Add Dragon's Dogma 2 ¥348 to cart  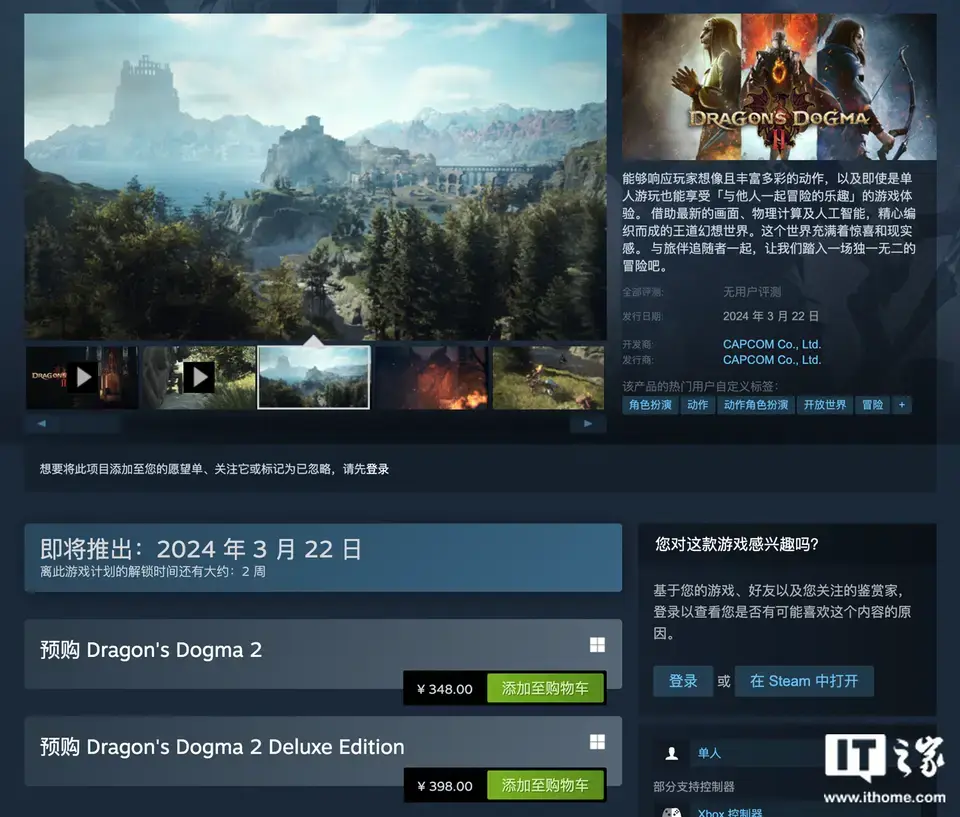(x=545, y=689)
